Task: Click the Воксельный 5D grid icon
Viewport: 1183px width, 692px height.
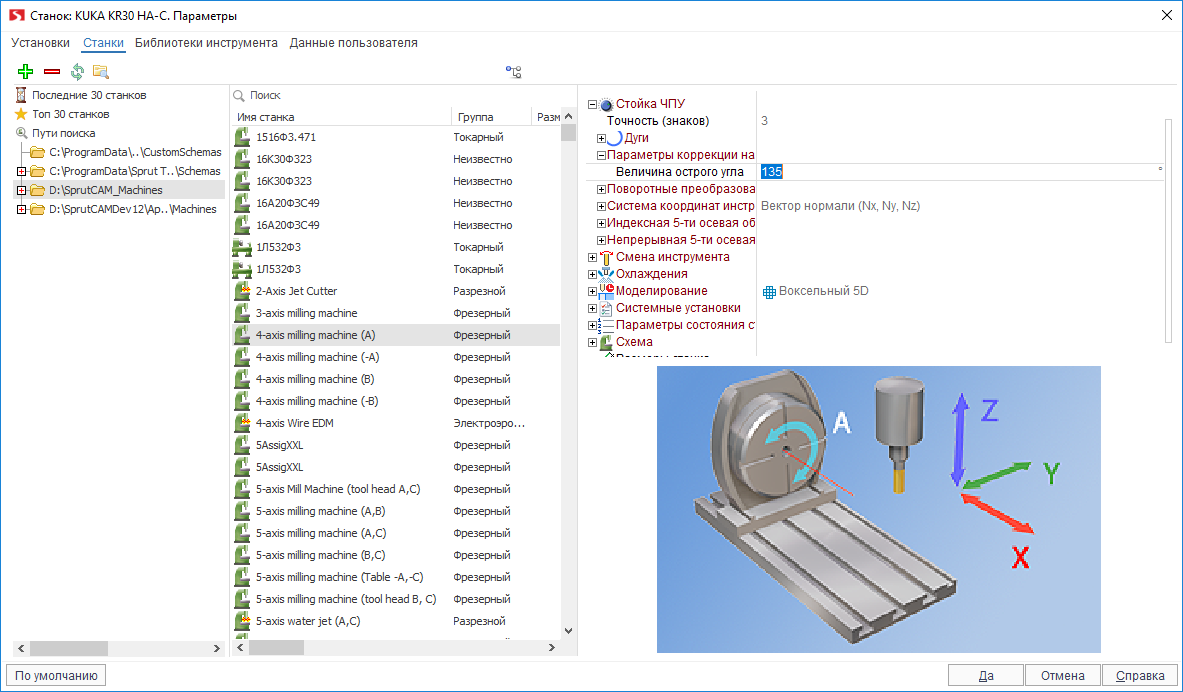Action: click(769, 292)
